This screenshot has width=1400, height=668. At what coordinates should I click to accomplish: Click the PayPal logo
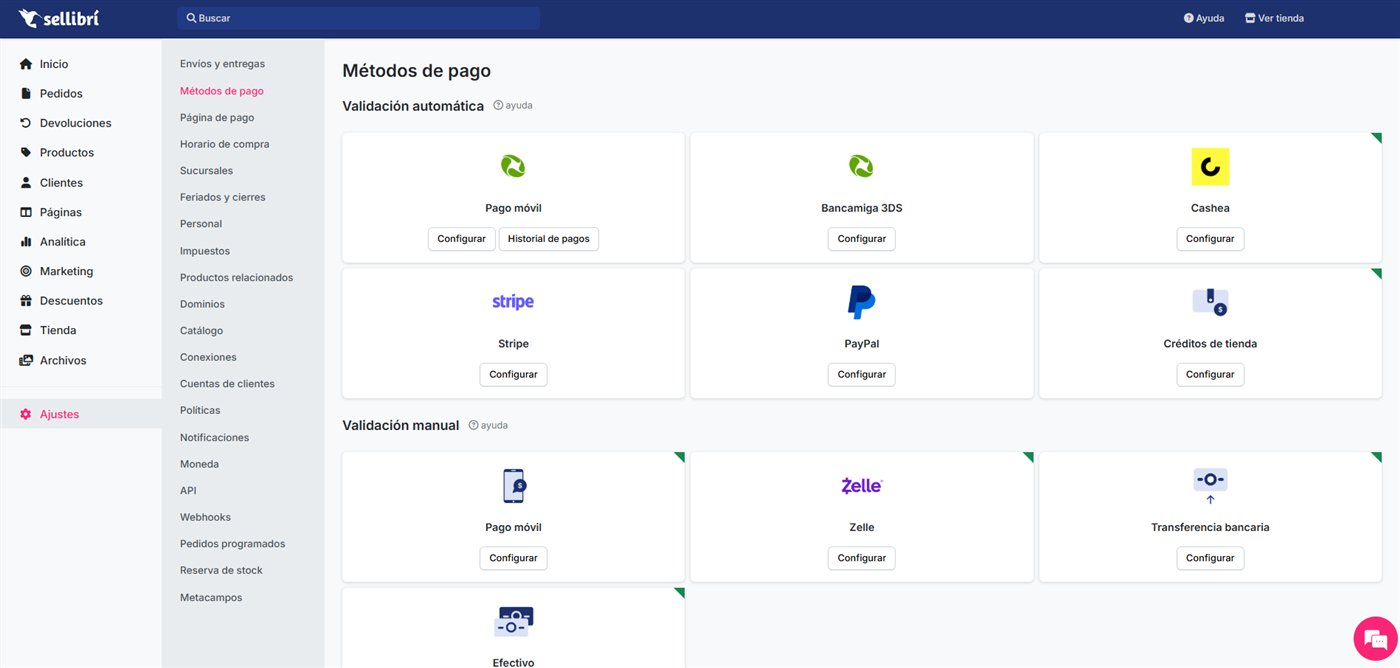click(x=861, y=302)
